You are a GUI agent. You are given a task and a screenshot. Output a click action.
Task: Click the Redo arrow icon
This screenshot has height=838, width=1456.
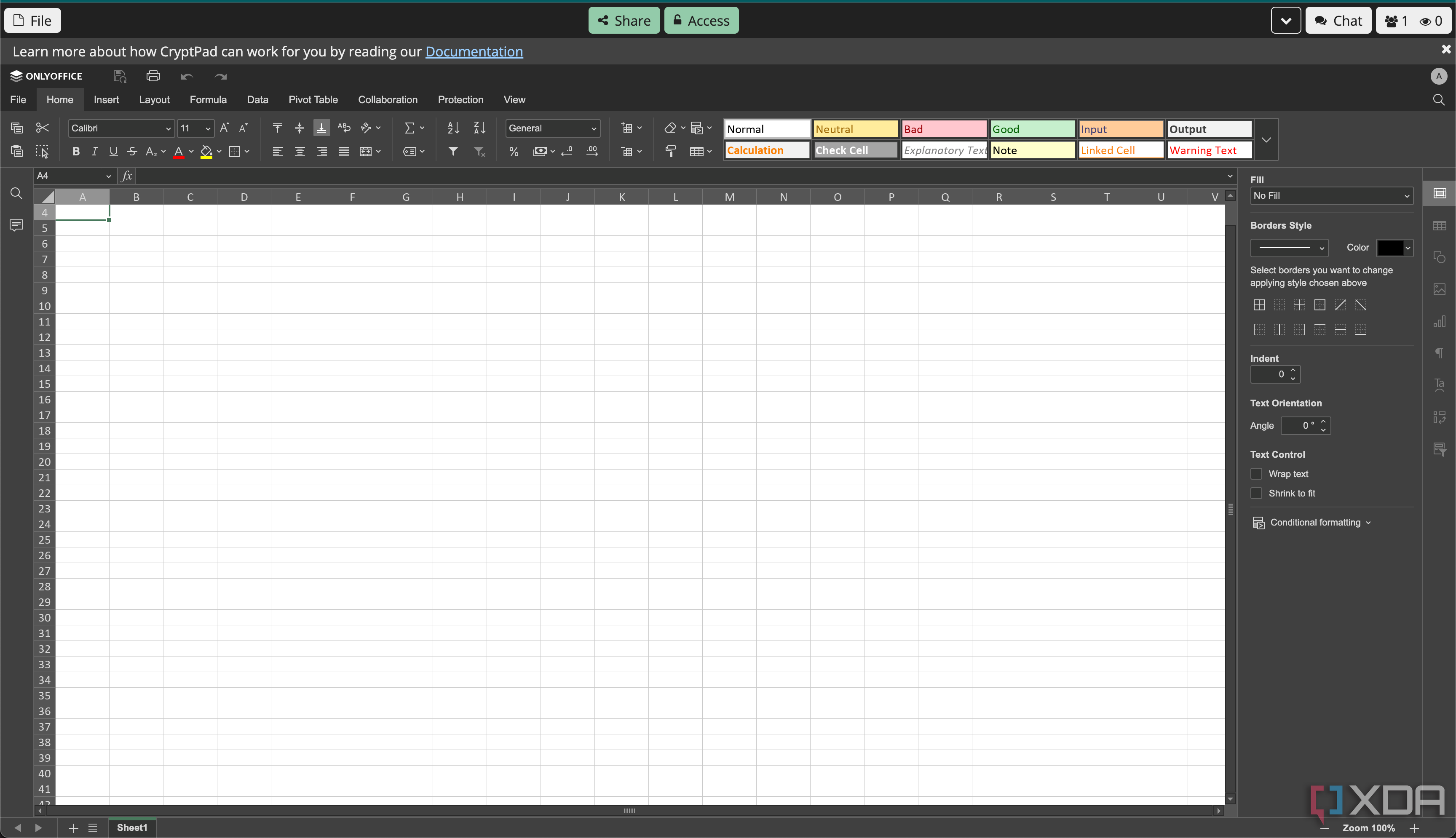coord(220,76)
